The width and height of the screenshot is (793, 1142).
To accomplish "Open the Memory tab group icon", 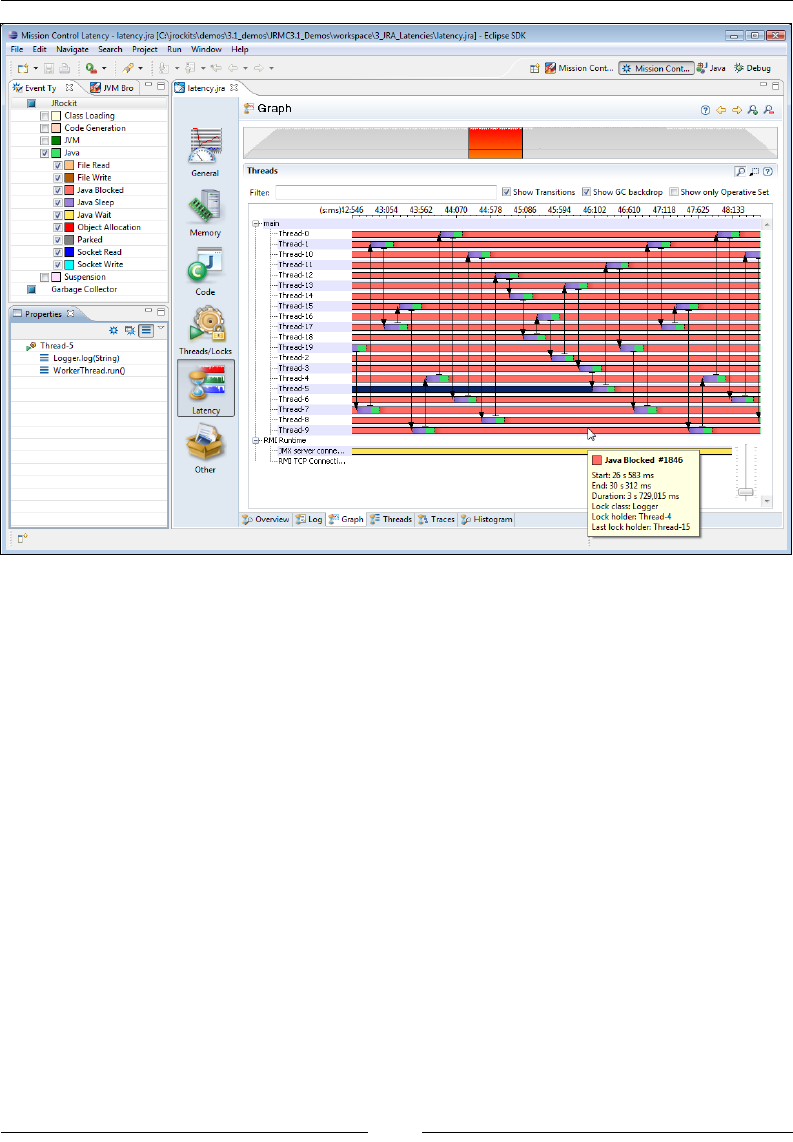I will pyautogui.click(x=205, y=207).
